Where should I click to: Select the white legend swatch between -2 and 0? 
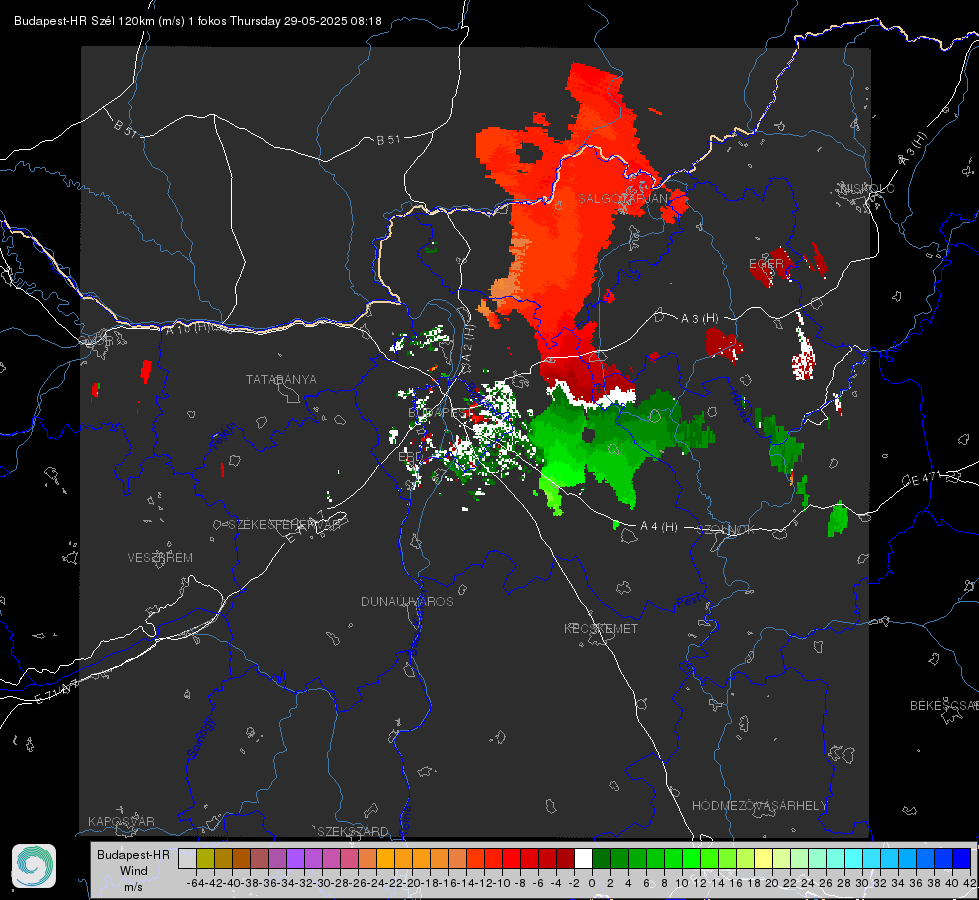583,858
